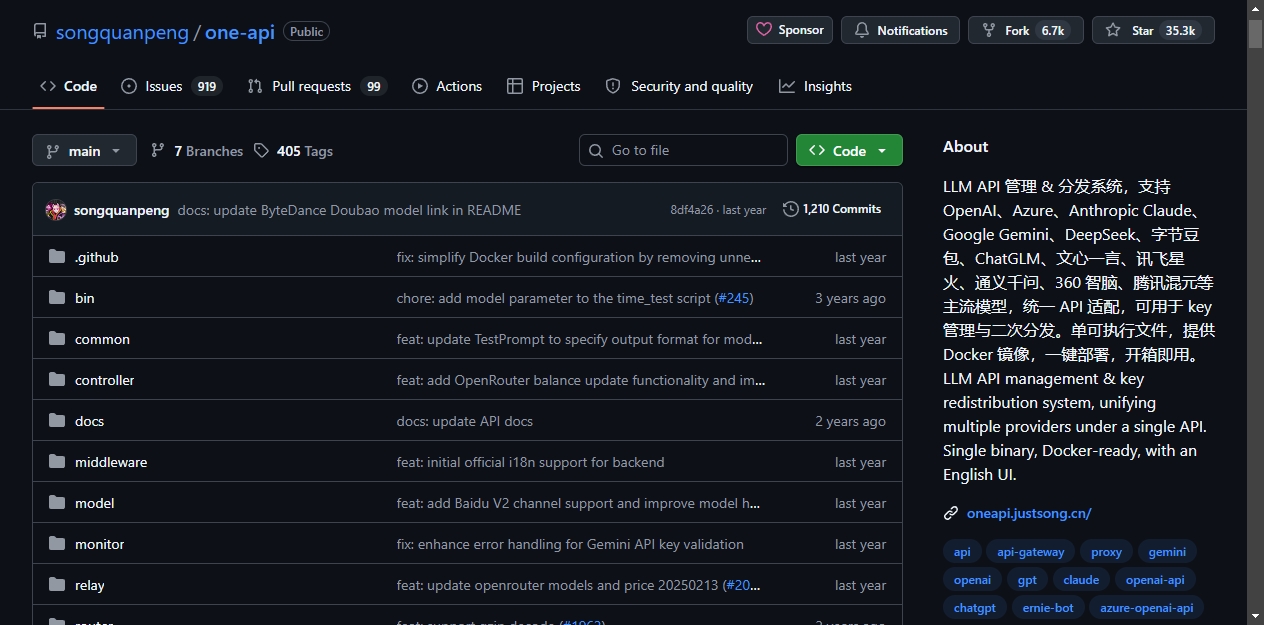Open the controller folder name
The height and width of the screenshot is (625, 1264).
point(104,380)
